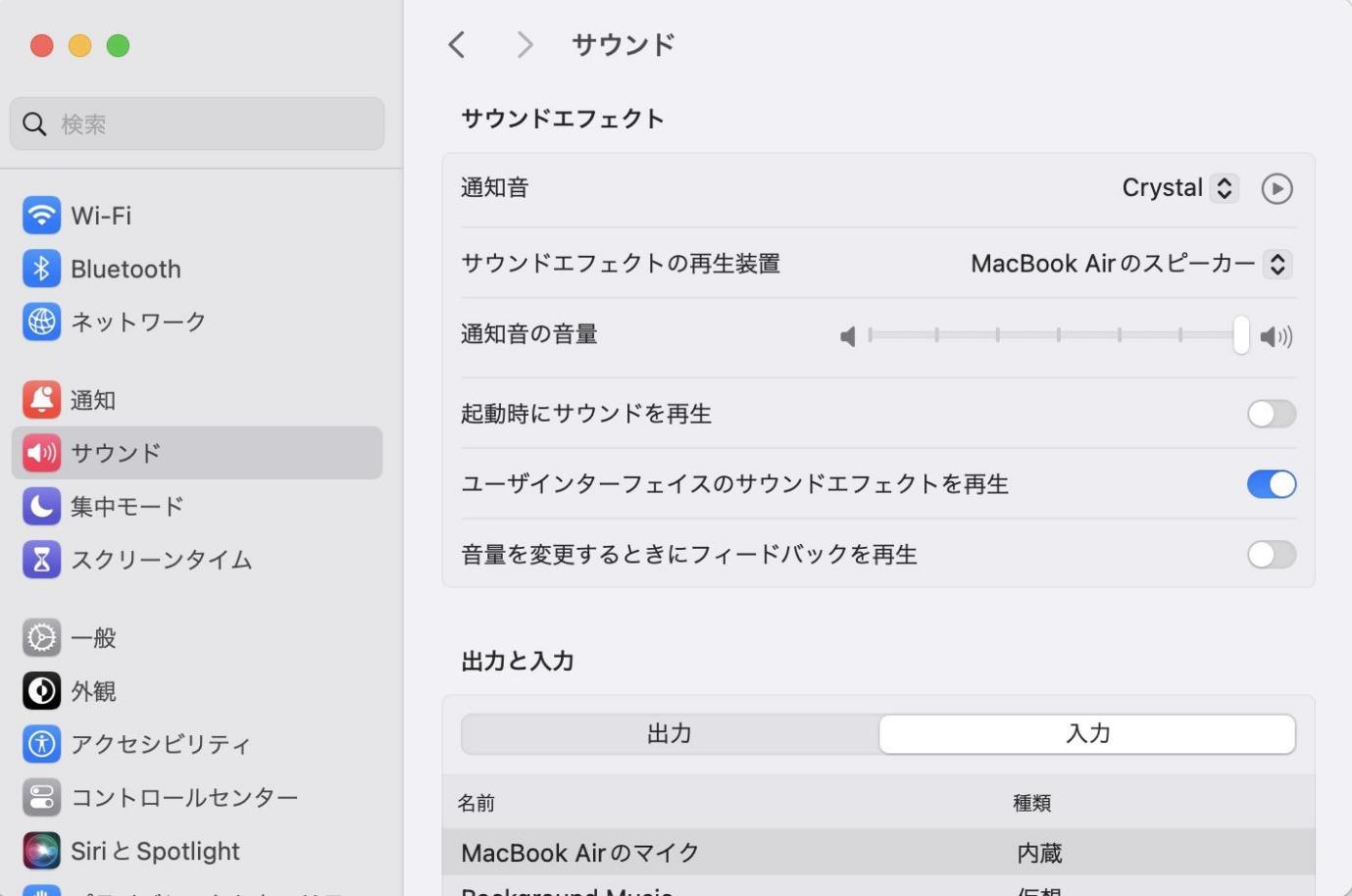Viewport: 1352px width, 896px height.
Task: Open the 通知 bell icon
Action: (41, 400)
